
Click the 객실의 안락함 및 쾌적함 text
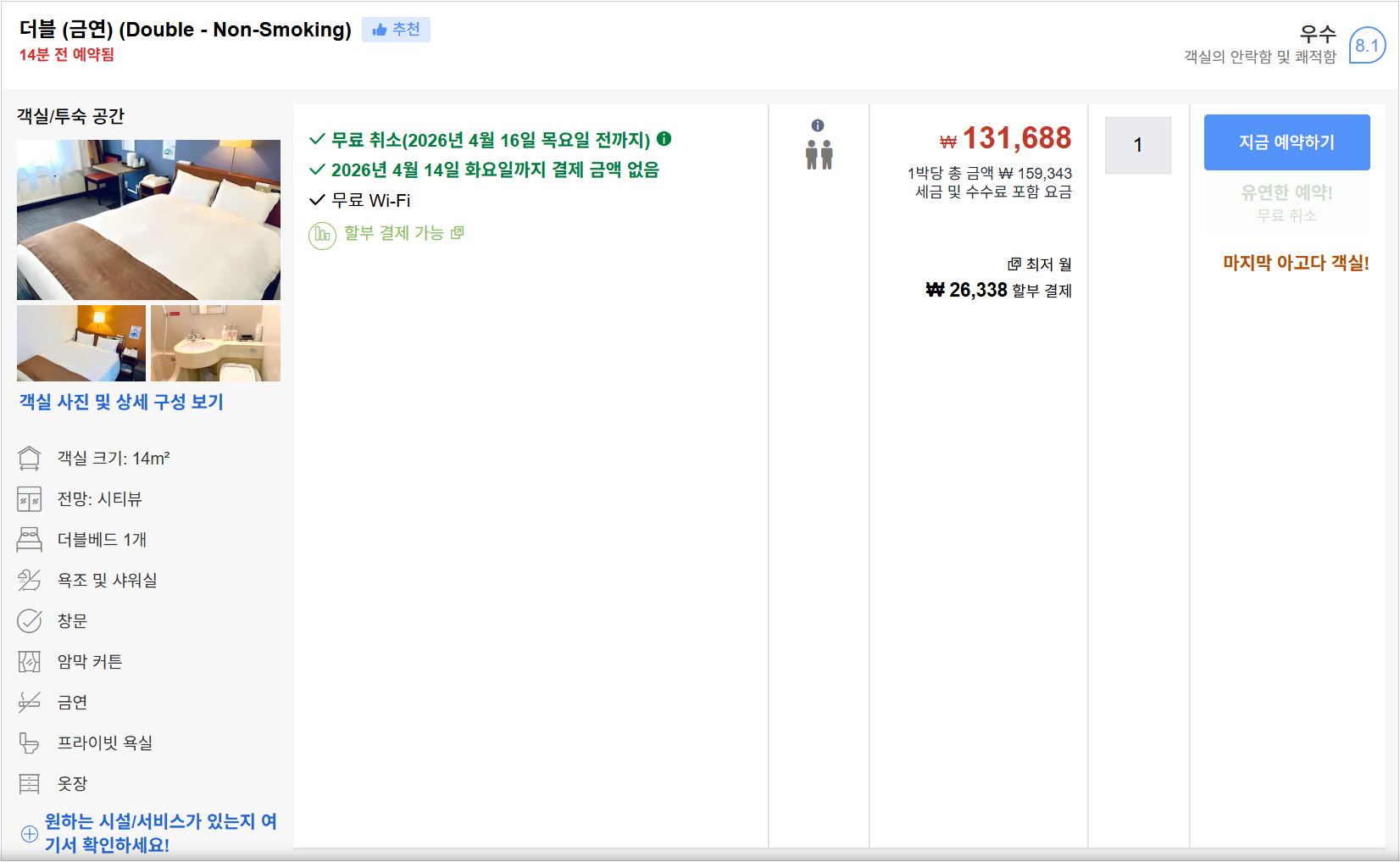pyautogui.click(x=1260, y=57)
